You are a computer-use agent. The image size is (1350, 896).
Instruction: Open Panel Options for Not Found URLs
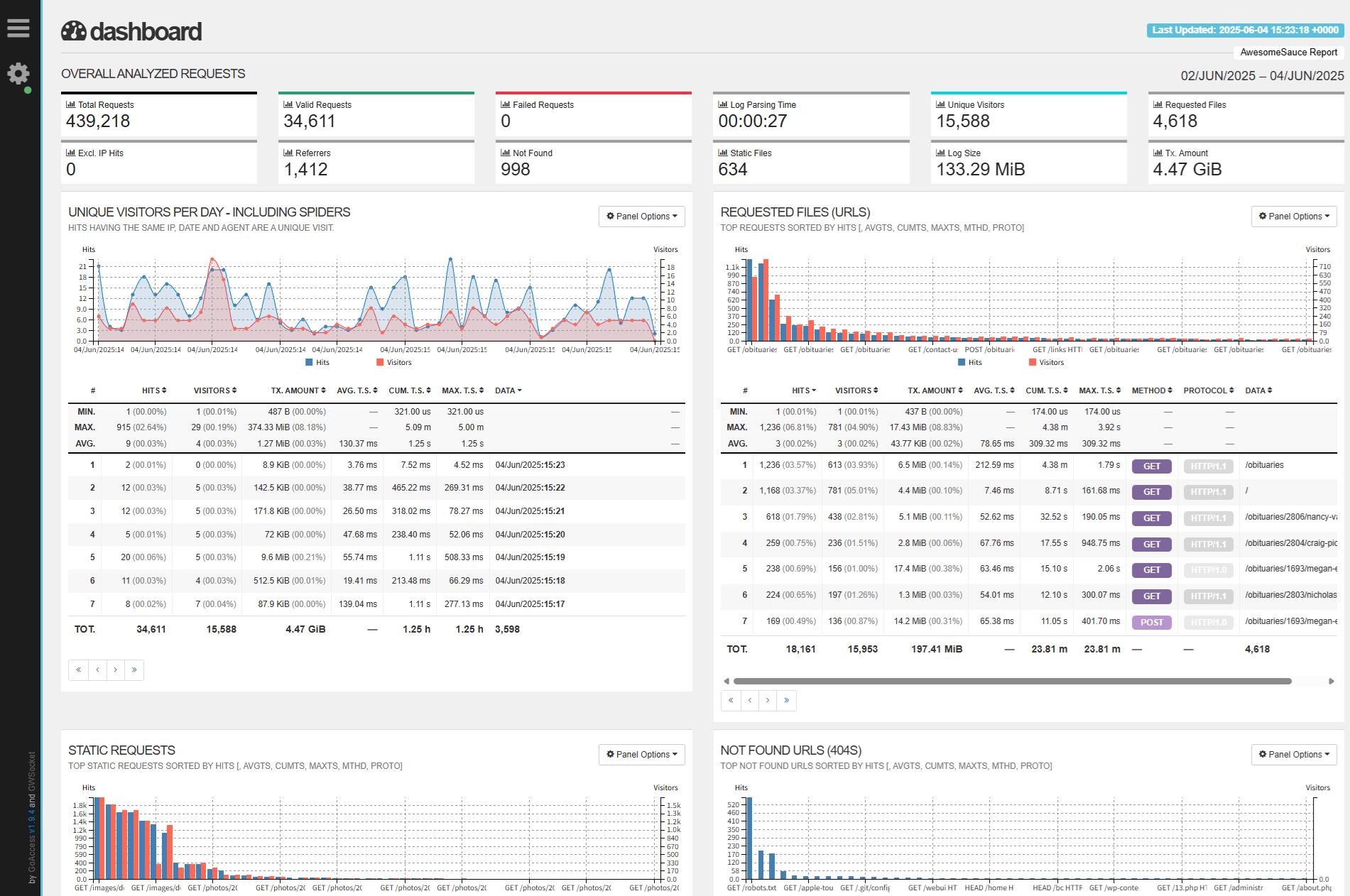click(x=1293, y=754)
